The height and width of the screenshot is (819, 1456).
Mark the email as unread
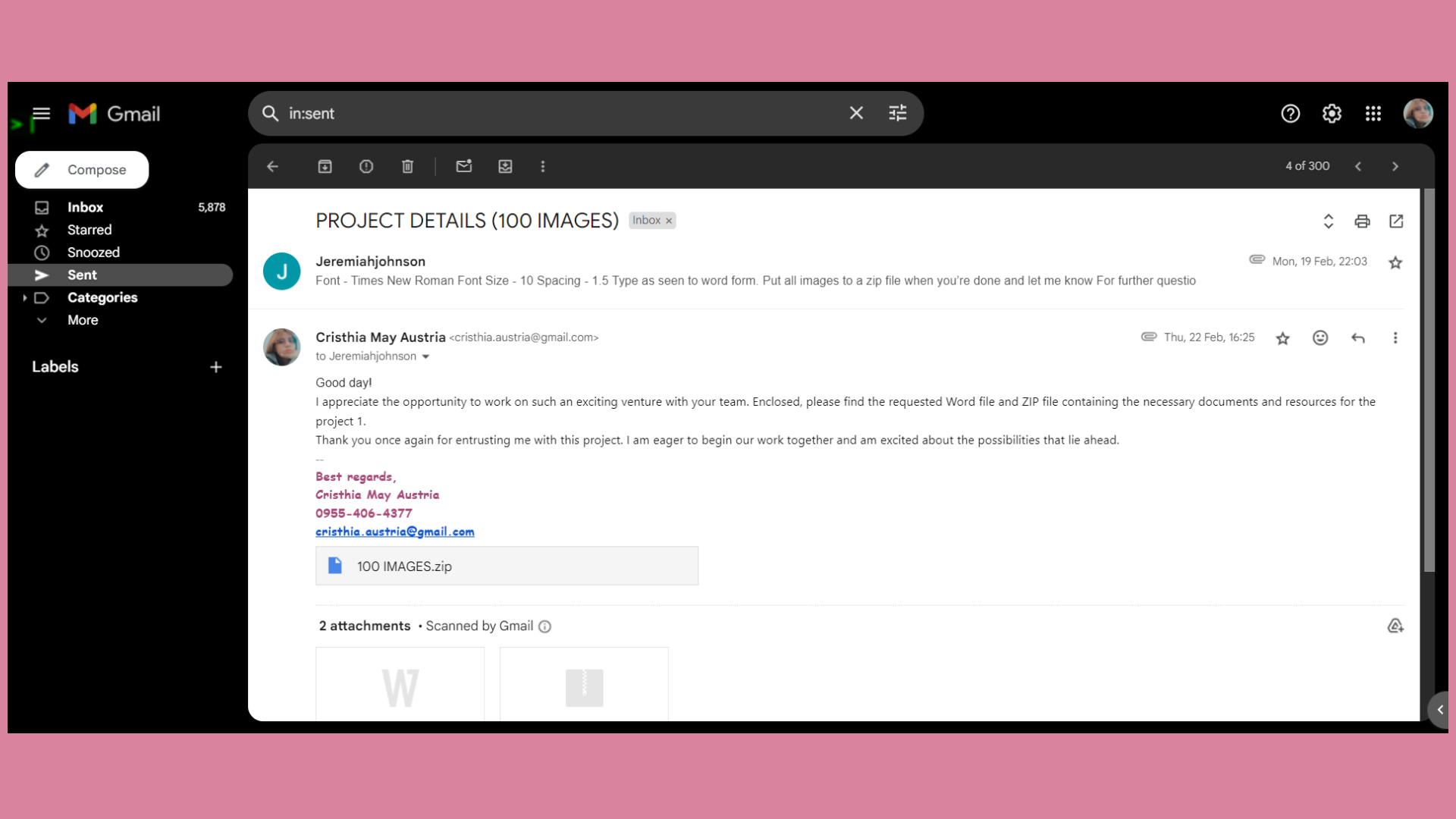[464, 166]
